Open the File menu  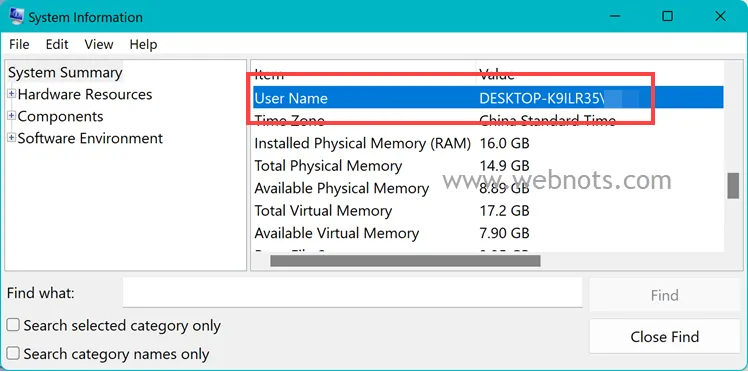click(19, 44)
